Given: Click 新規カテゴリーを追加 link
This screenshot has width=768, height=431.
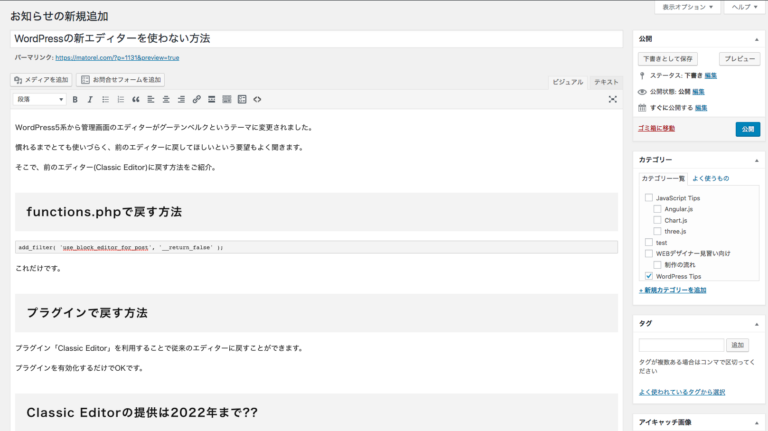Looking at the screenshot, I should [672, 290].
